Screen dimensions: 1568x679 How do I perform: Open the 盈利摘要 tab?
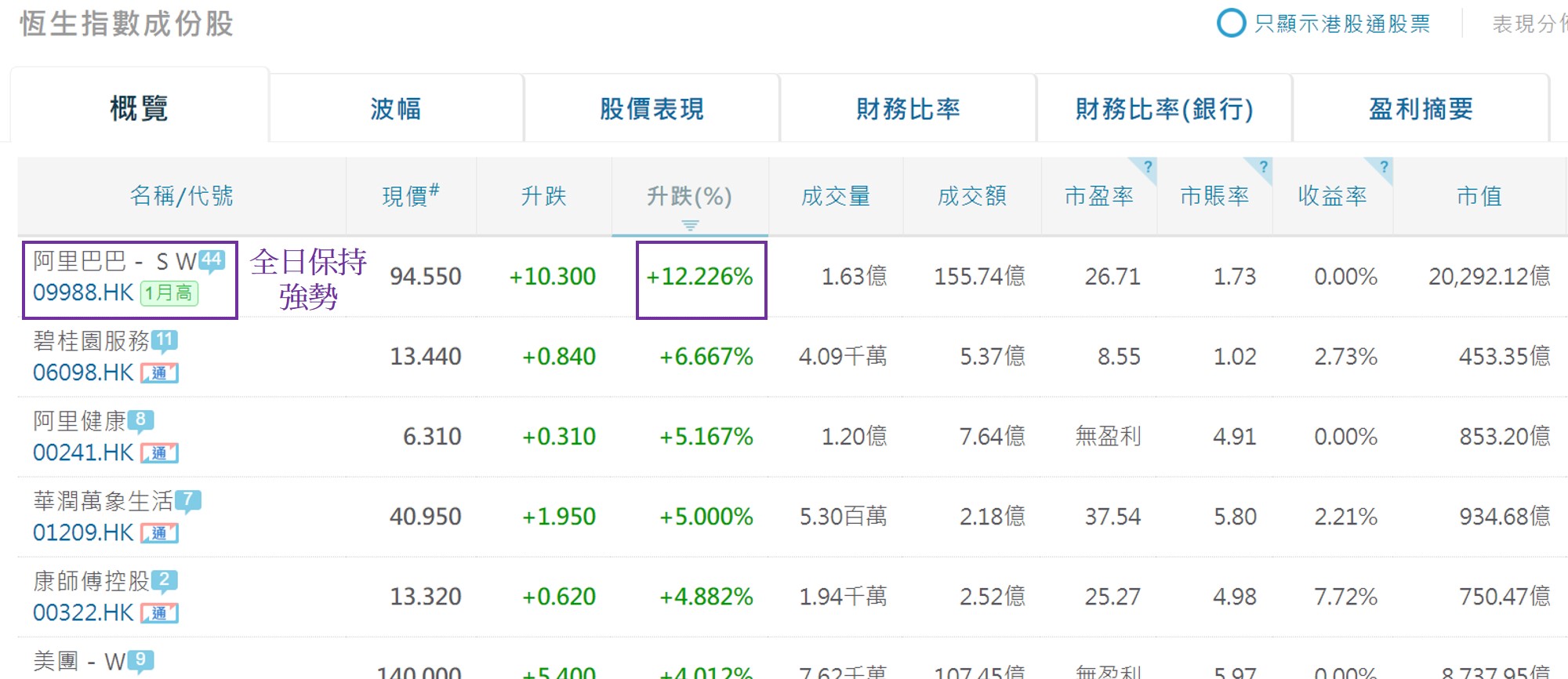click(x=1420, y=109)
